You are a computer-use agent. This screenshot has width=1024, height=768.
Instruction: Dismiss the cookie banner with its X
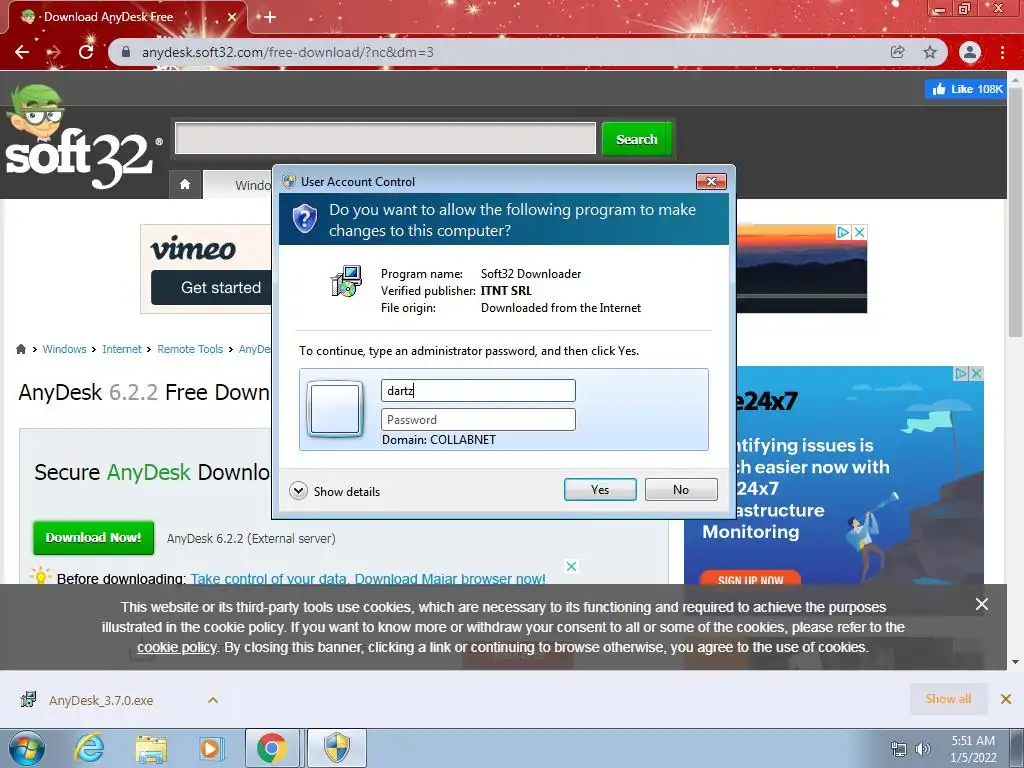tap(982, 604)
